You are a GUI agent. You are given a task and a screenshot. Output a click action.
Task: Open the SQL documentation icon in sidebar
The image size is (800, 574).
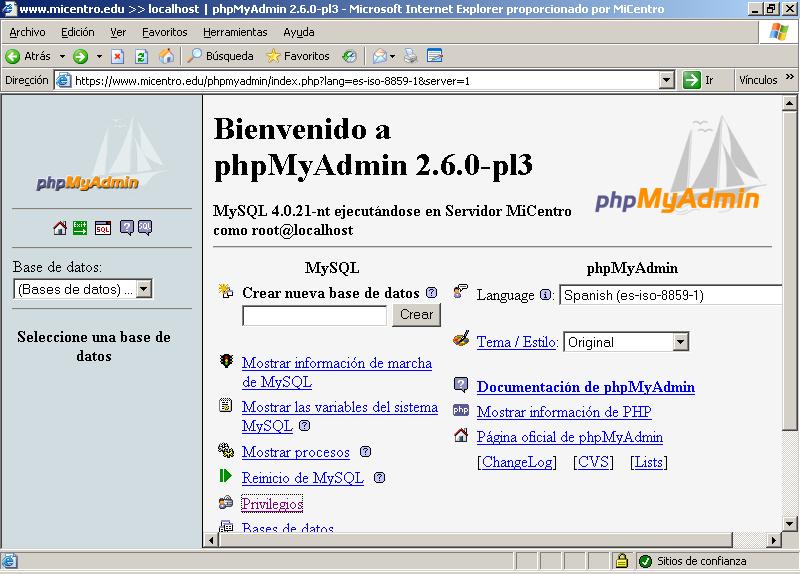pos(145,228)
